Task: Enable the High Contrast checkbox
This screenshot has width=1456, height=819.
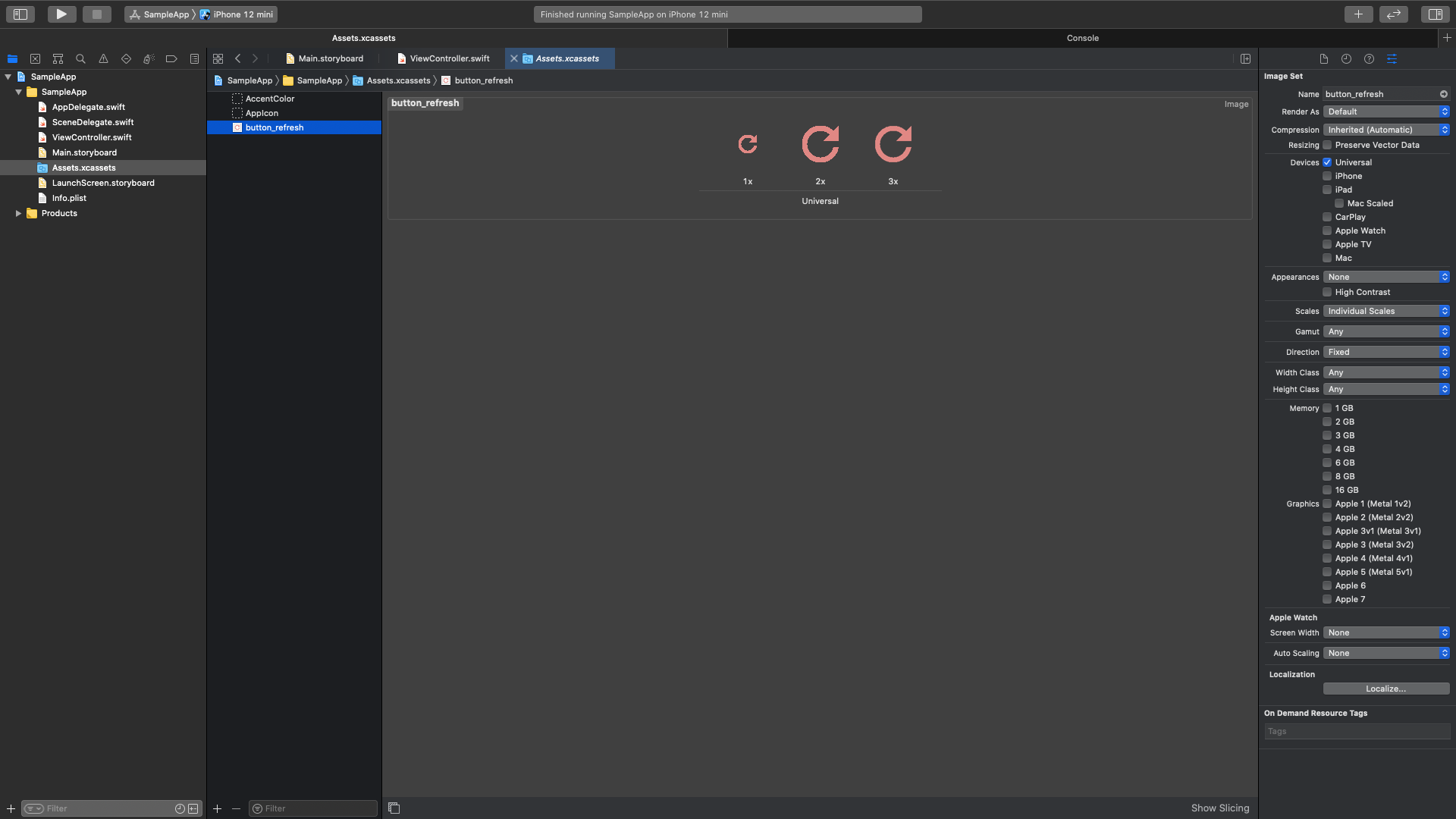Action: 1327,292
